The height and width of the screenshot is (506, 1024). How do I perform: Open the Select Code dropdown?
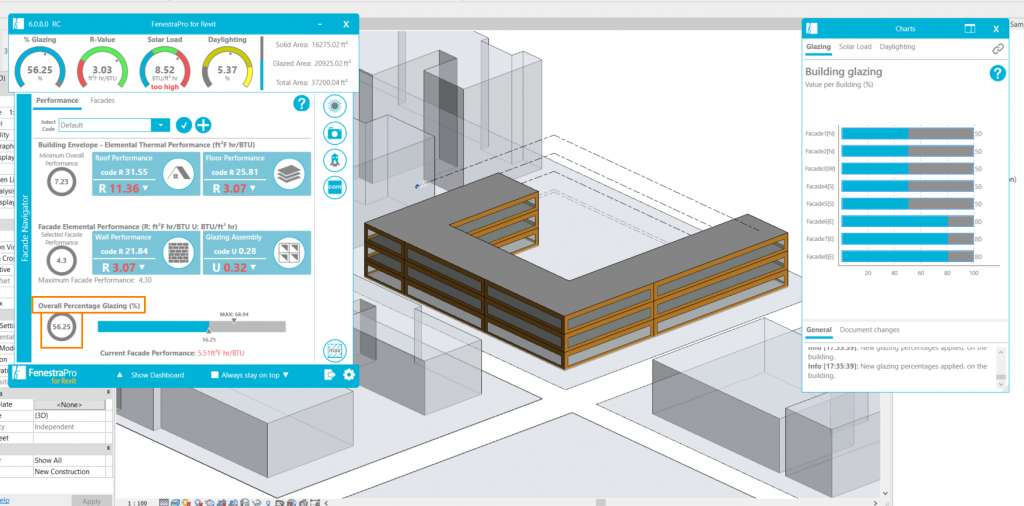pyautogui.click(x=160, y=125)
